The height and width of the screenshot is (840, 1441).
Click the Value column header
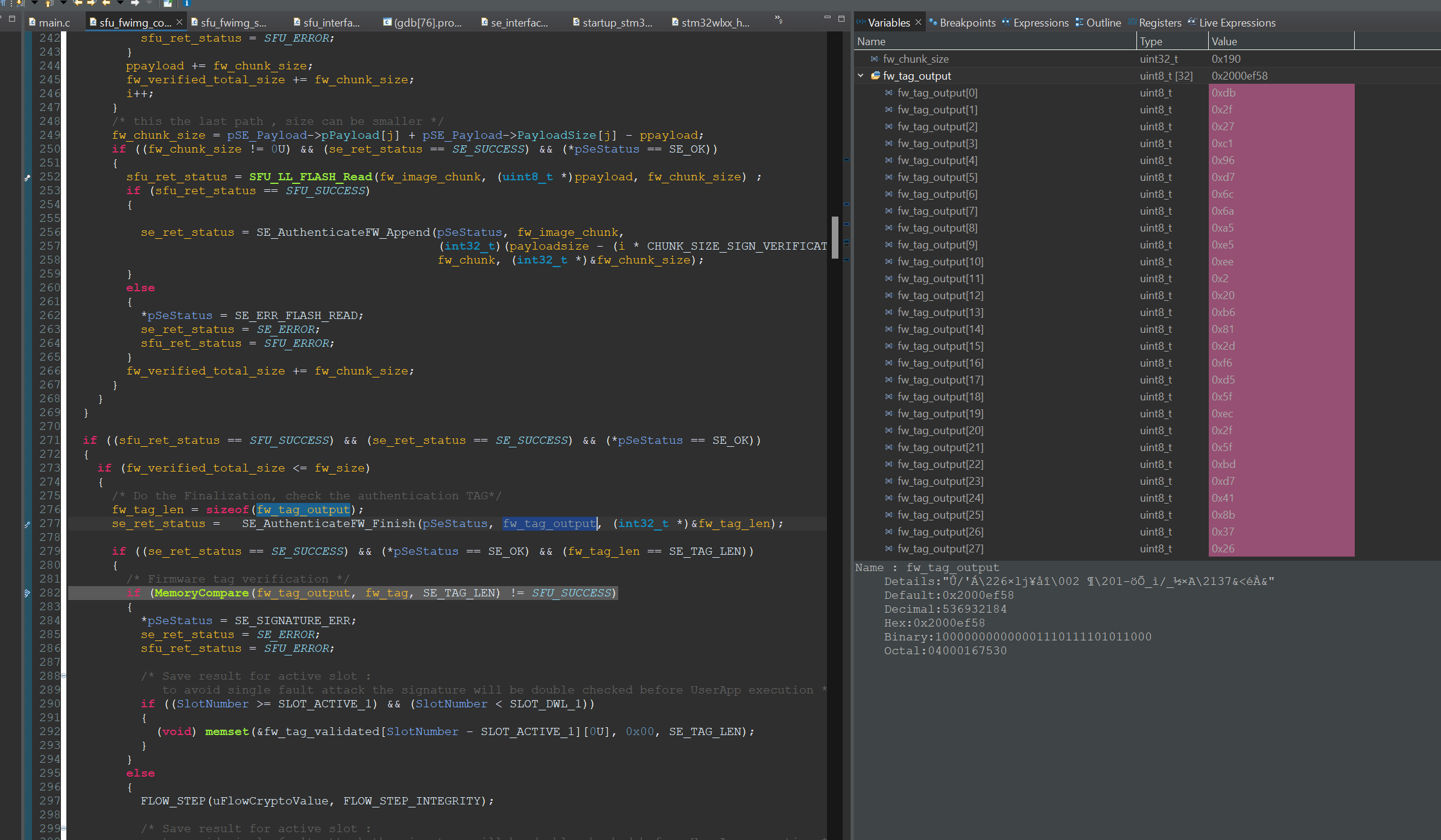tap(1224, 42)
